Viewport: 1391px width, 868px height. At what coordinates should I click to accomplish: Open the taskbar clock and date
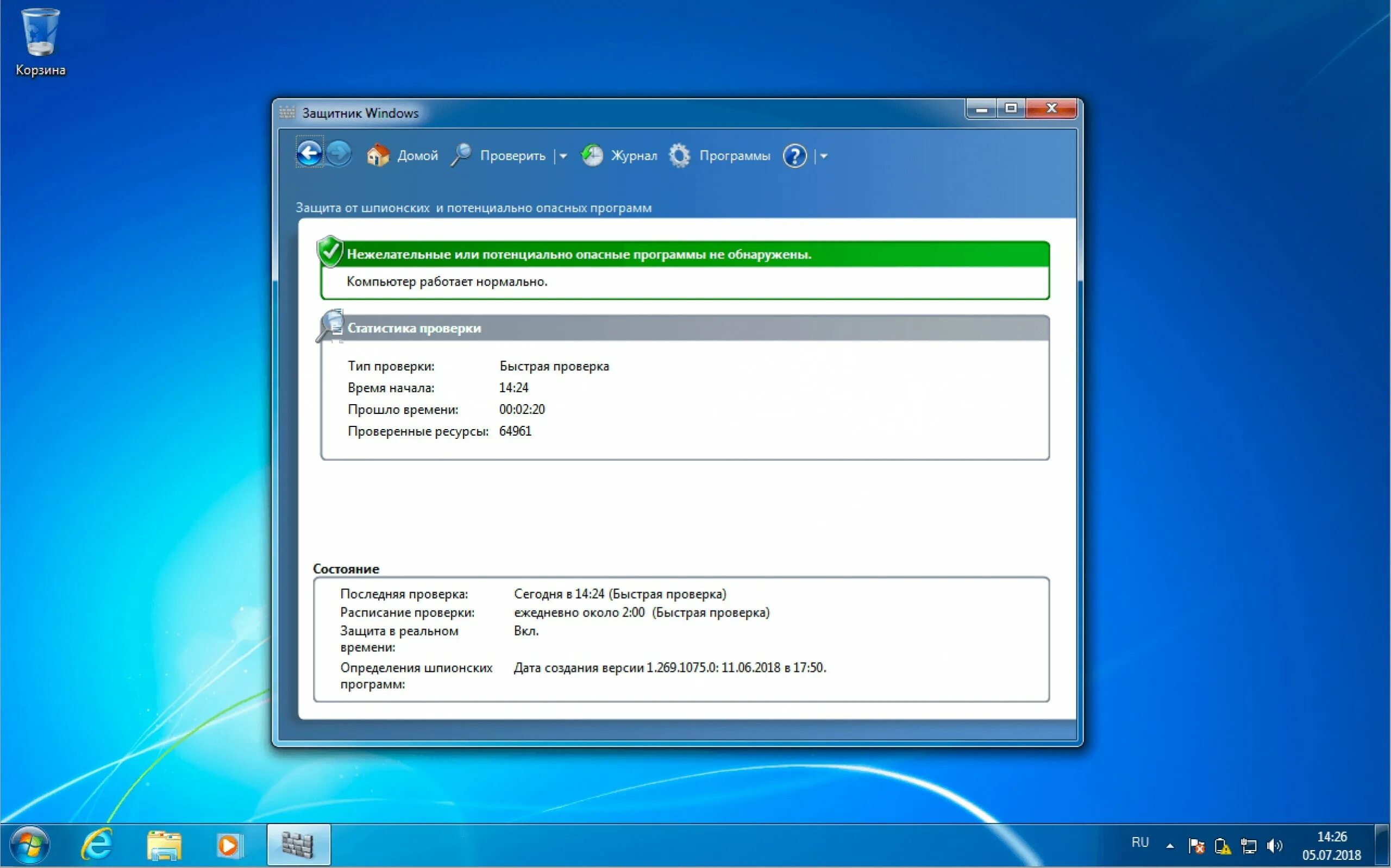click(x=1331, y=846)
